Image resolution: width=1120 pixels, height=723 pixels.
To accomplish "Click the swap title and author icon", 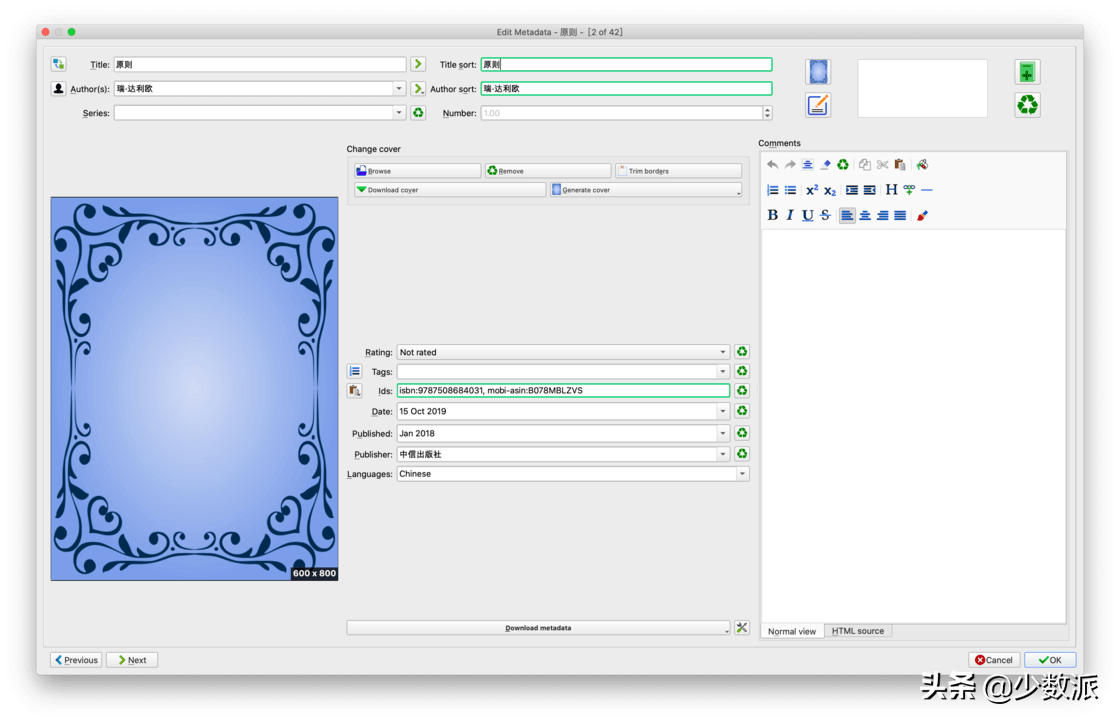I will pos(59,64).
